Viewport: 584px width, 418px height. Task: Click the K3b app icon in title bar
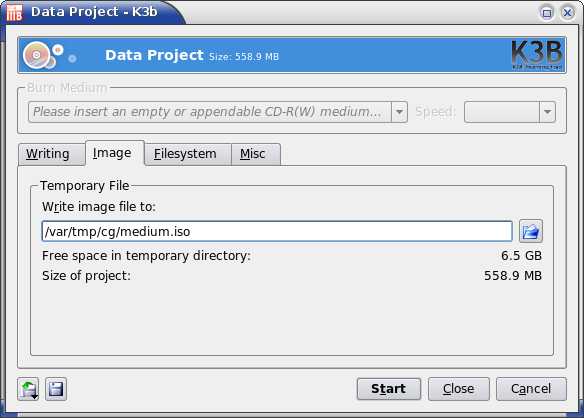[14, 12]
